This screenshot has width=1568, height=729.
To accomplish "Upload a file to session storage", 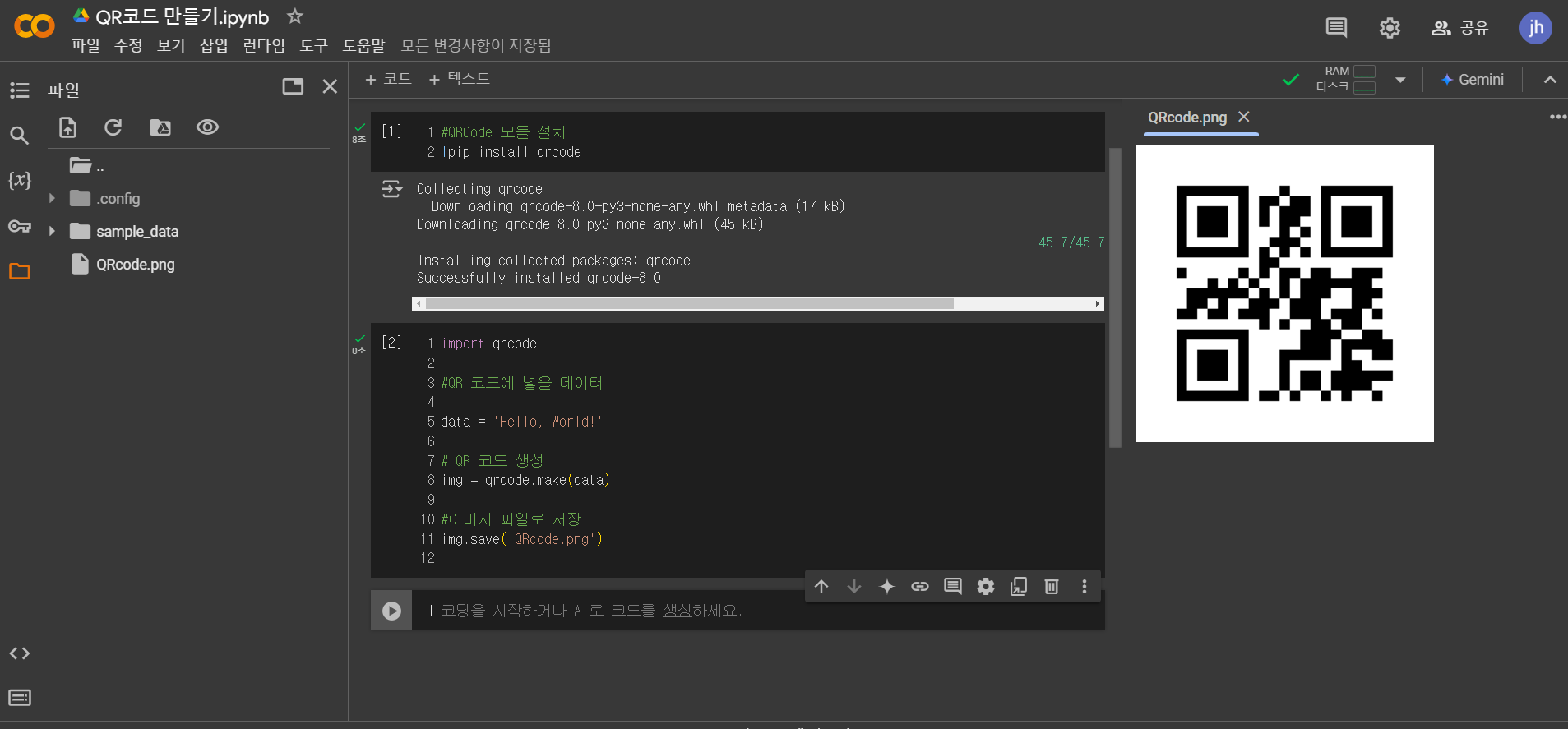I will click(x=67, y=127).
